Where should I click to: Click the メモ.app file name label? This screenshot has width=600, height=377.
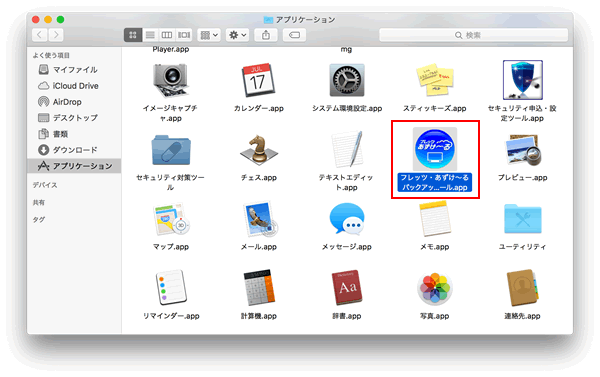[435, 247]
